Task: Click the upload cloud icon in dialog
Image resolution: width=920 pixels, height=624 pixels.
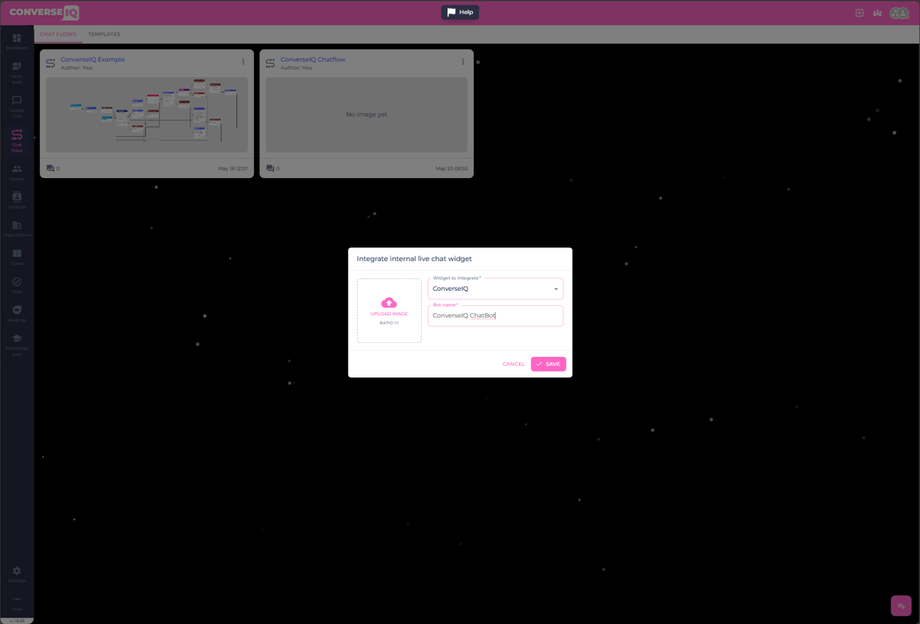Action: click(389, 303)
